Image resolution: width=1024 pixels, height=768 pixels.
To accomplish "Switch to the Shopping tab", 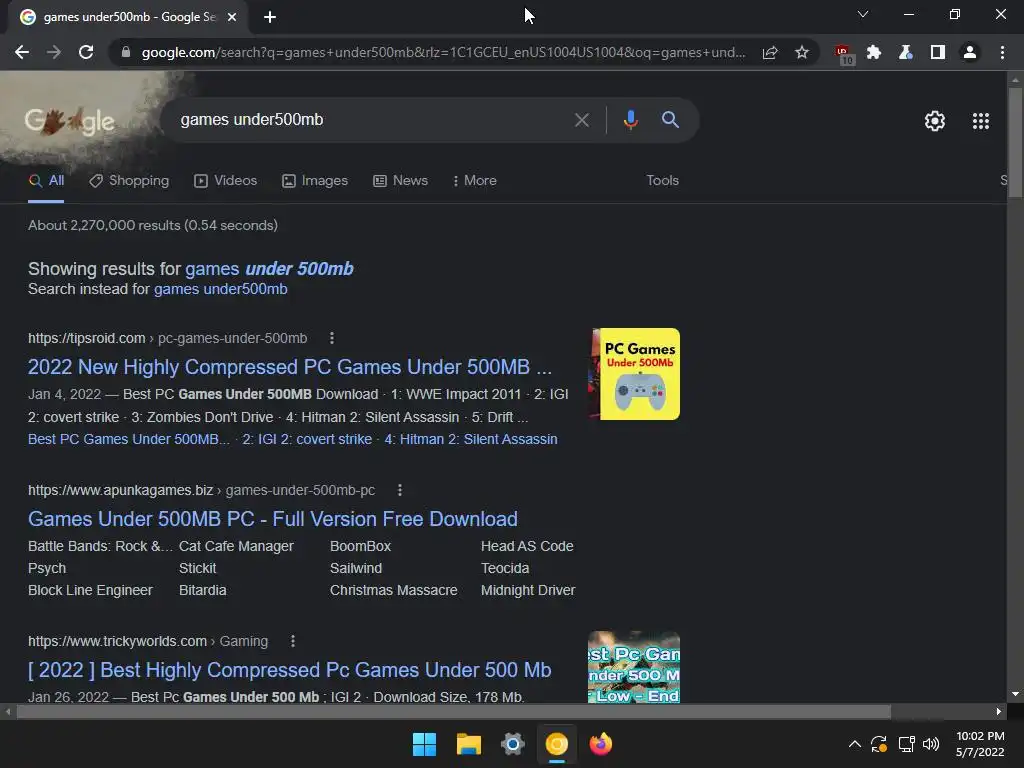I will (129, 181).
